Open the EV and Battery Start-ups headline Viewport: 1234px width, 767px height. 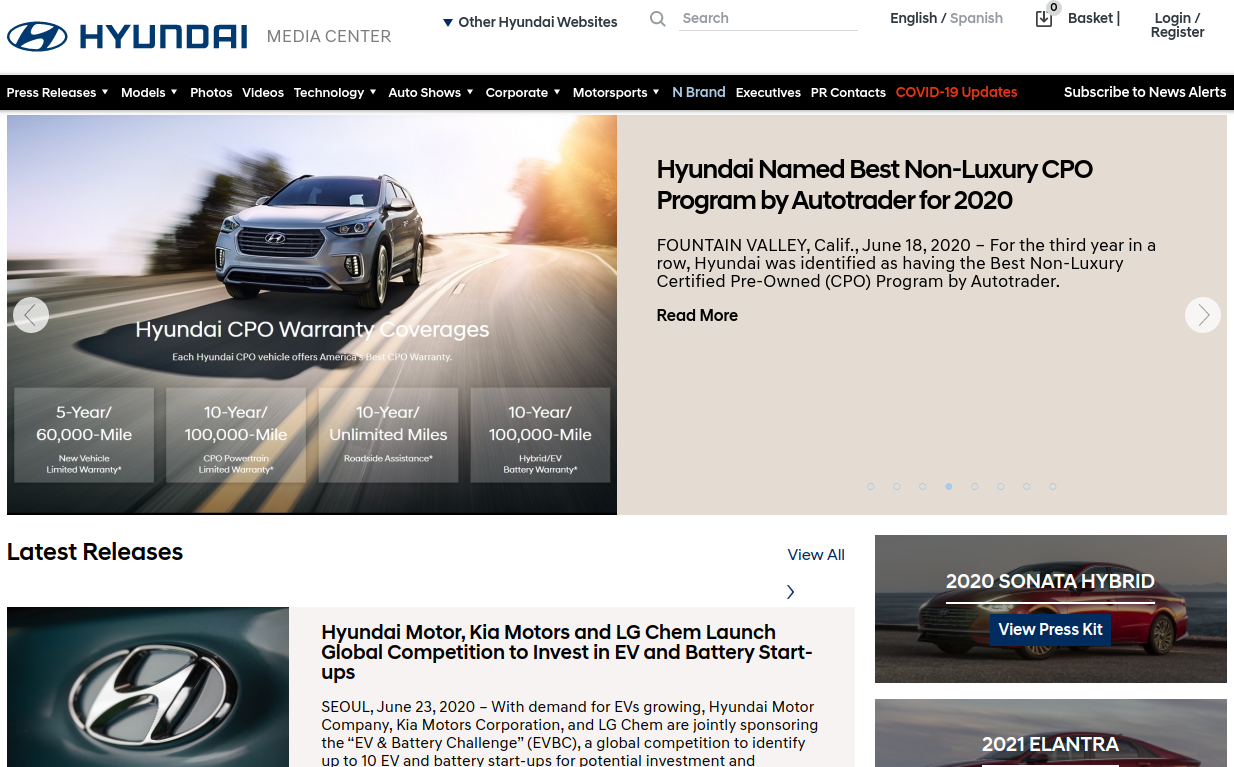click(x=567, y=652)
